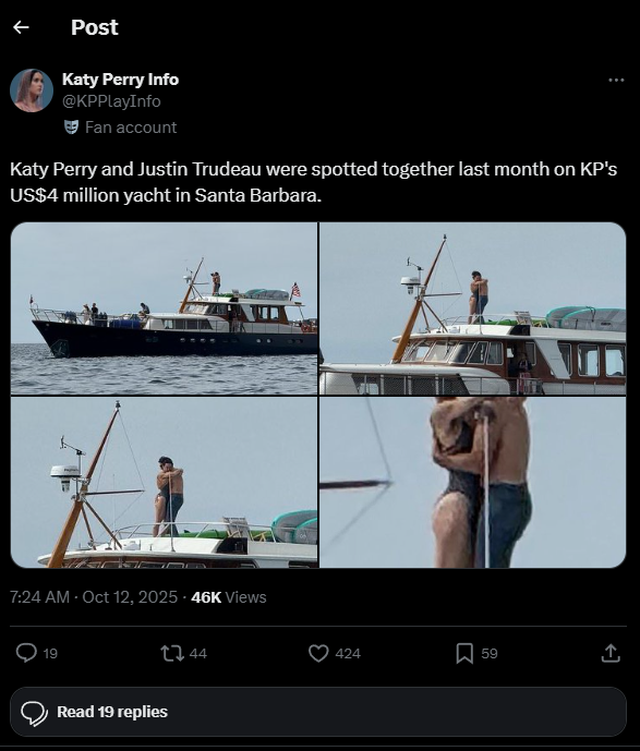The width and height of the screenshot is (640, 751).
Task: Click the Post header title
Action: (94, 28)
